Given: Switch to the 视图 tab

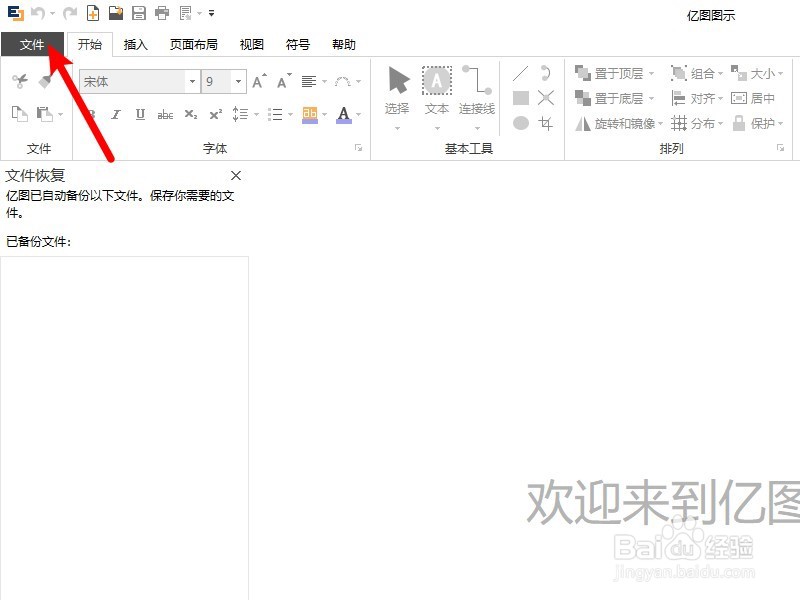Looking at the screenshot, I should click(x=252, y=44).
